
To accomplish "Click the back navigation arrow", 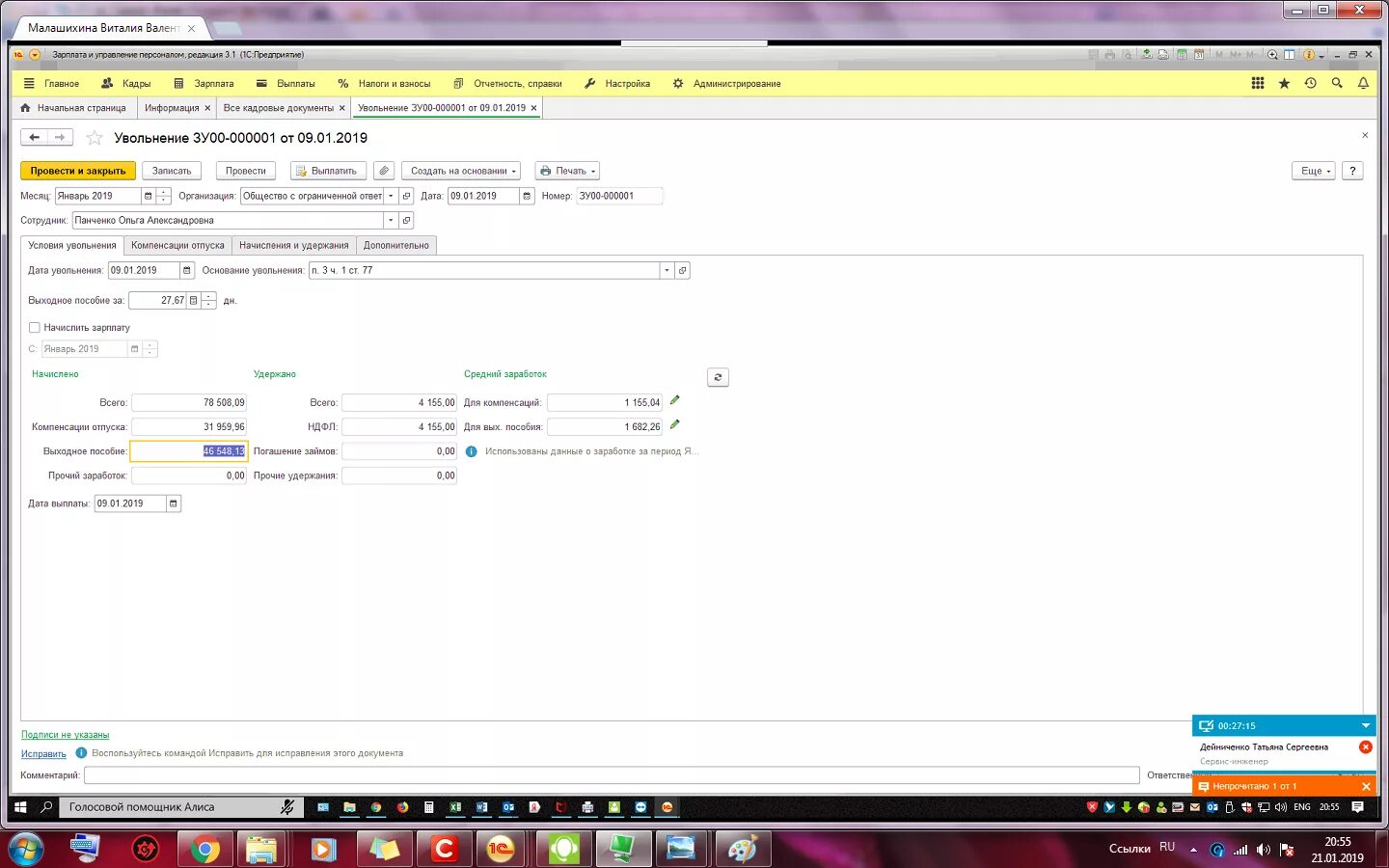I will point(34,138).
